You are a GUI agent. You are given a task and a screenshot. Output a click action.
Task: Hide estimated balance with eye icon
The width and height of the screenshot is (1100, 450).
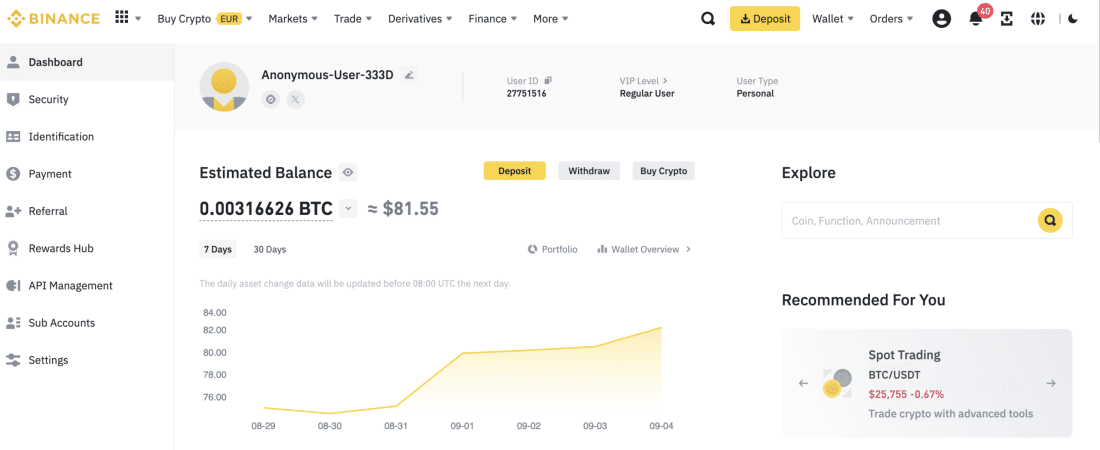(x=348, y=172)
